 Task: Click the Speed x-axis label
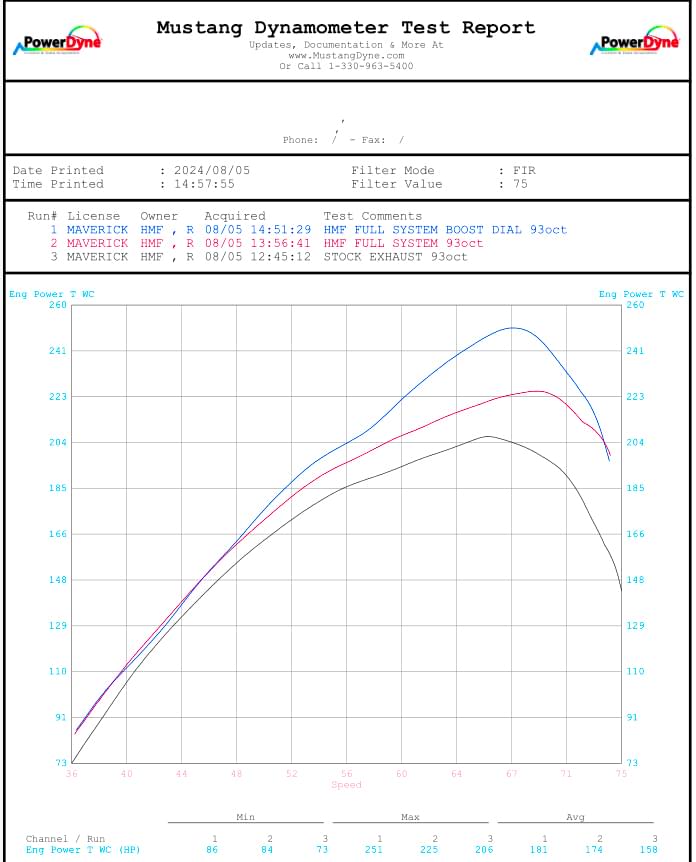[346, 784]
